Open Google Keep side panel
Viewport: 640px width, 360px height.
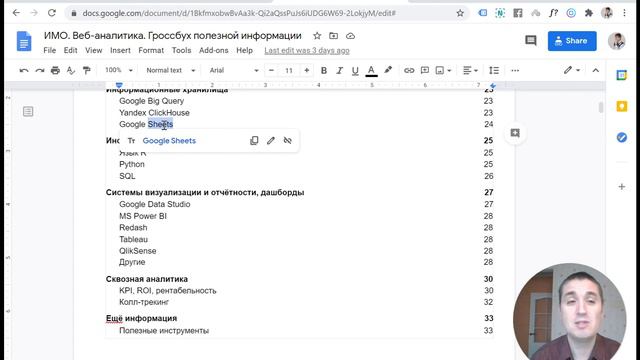pyautogui.click(x=622, y=107)
